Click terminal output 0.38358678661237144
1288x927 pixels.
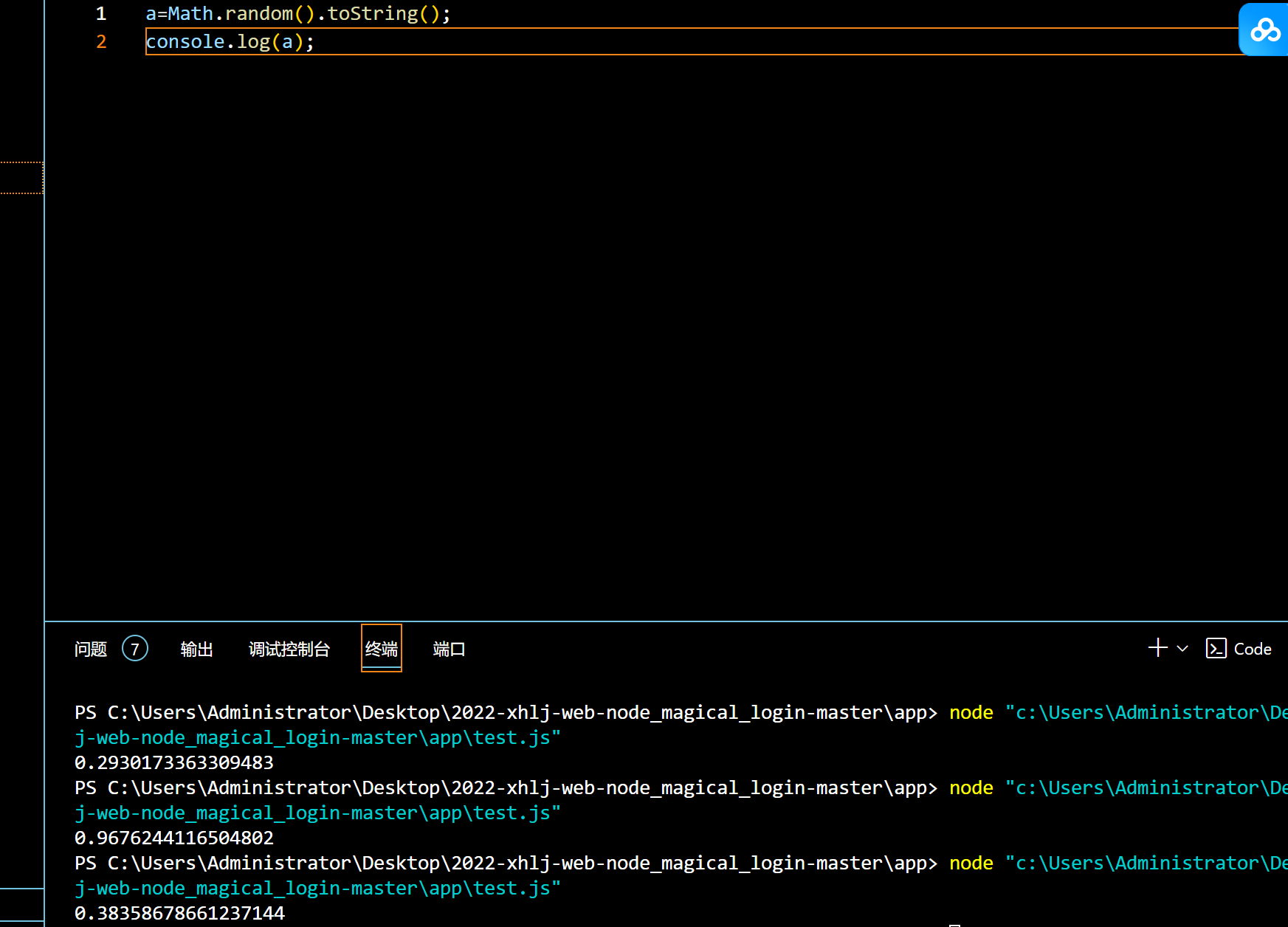[179, 913]
